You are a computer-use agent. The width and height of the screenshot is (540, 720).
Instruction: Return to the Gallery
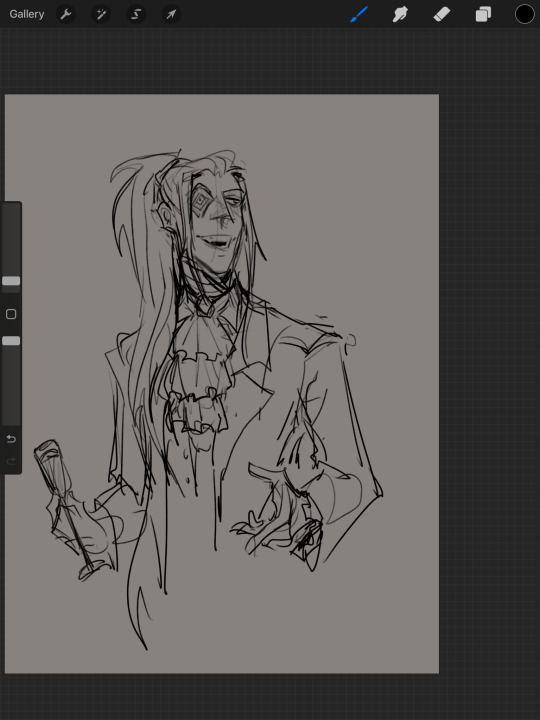[27, 14]
